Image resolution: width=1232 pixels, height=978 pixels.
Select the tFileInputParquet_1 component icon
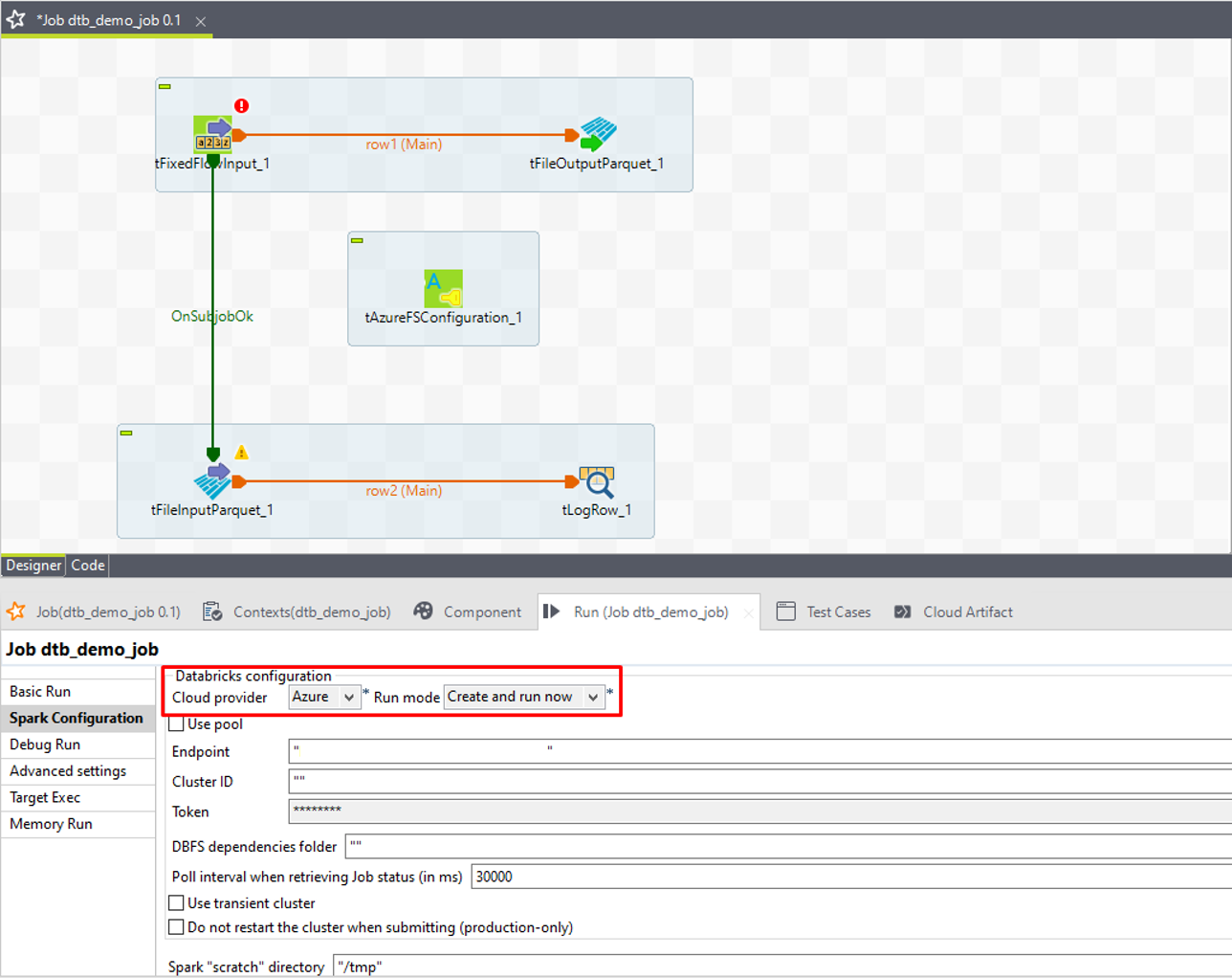(x=212, y=481)
